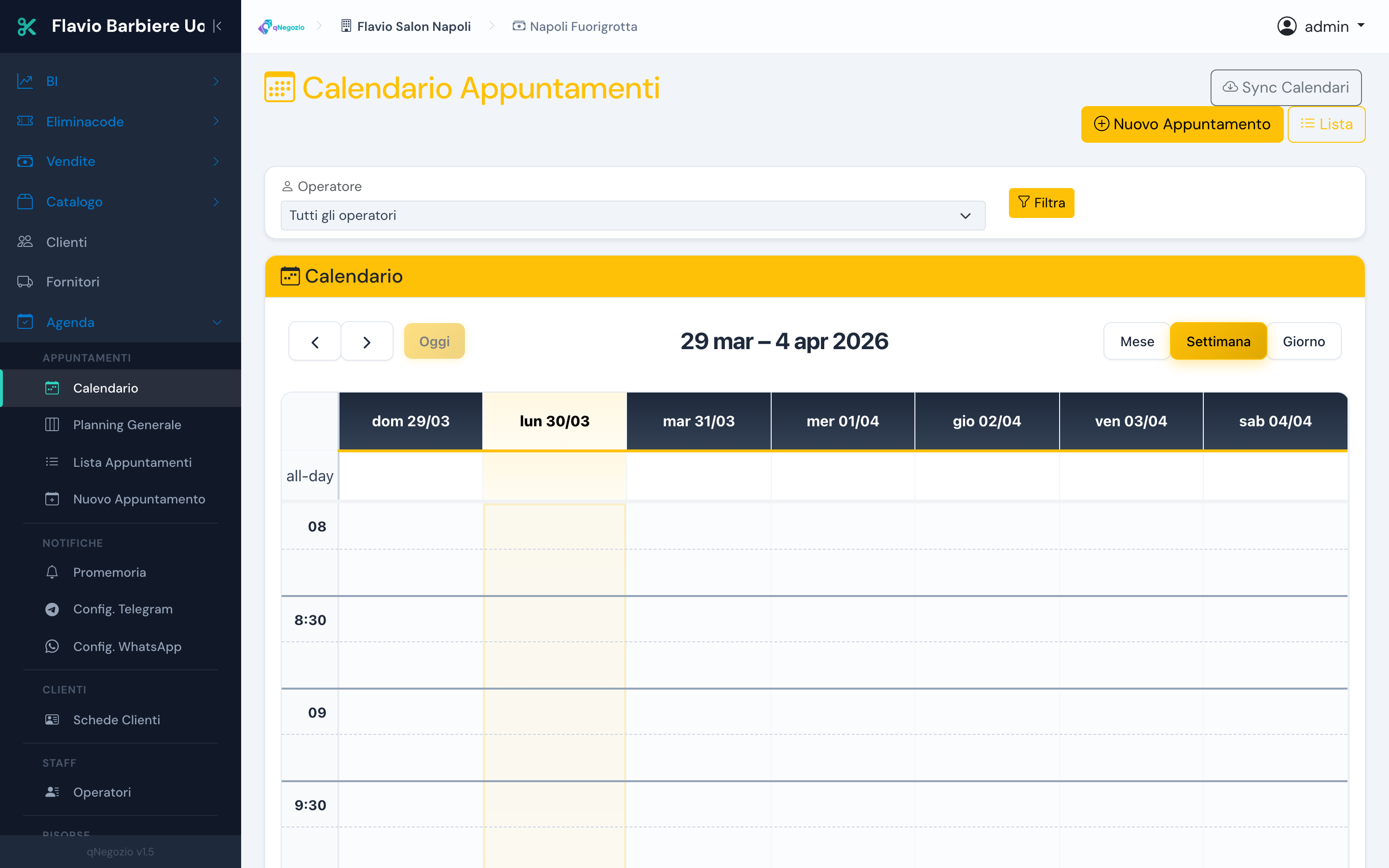Go to the previous week
The image size is (1389, 868).
[314, 341]
